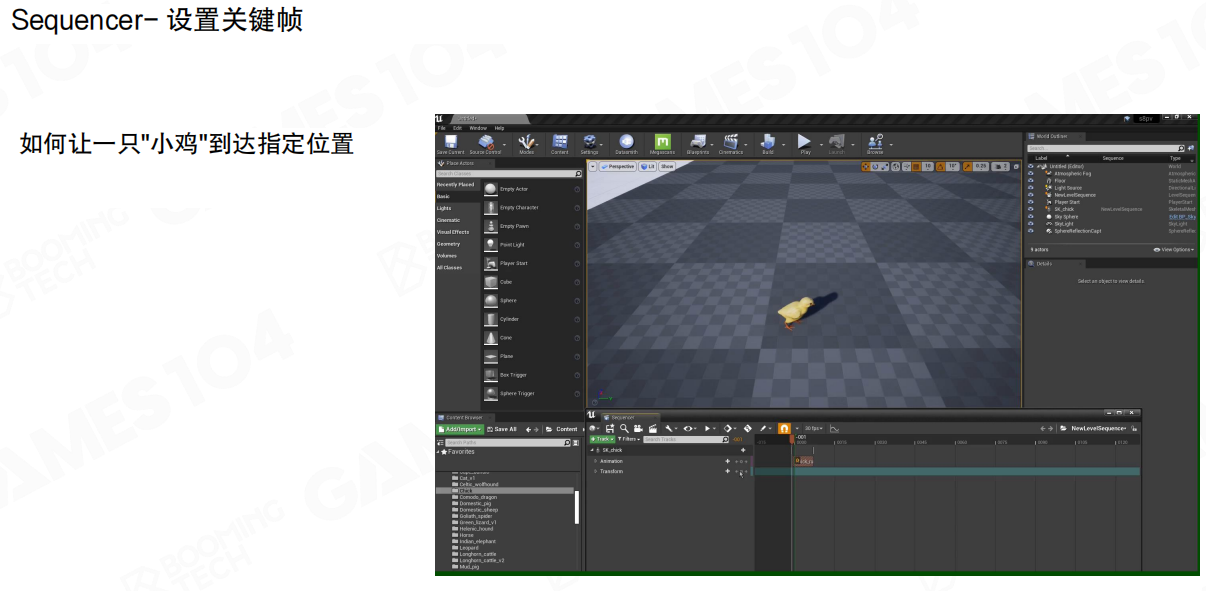The width and height of the screenshot is (1206, 591).
Task: Open the File menu
Action: coord(441,128)
